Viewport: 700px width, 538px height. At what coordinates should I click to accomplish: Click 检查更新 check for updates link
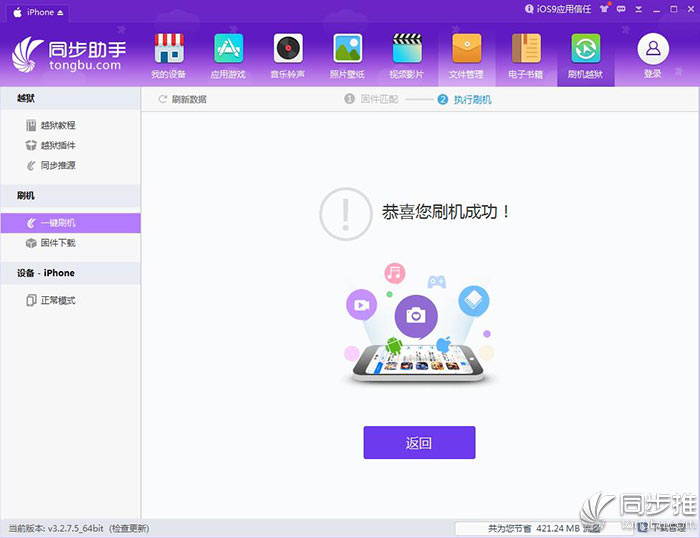pyautogui.click(x=129, y=529)
